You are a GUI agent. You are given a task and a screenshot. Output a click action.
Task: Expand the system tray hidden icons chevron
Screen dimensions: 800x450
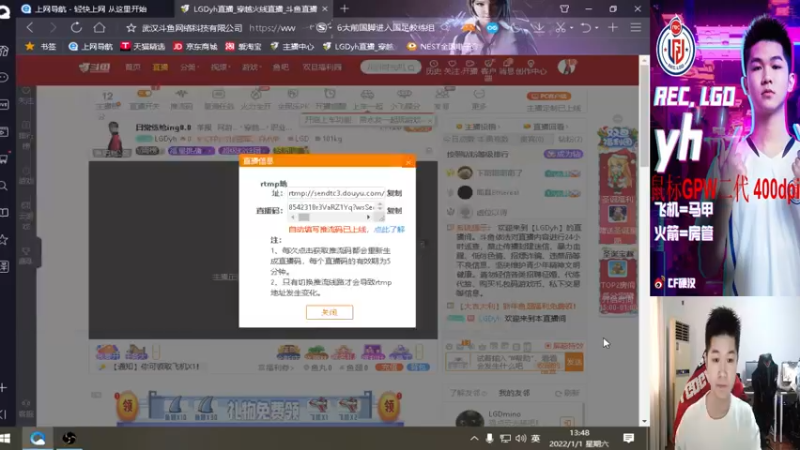(474, 438)
